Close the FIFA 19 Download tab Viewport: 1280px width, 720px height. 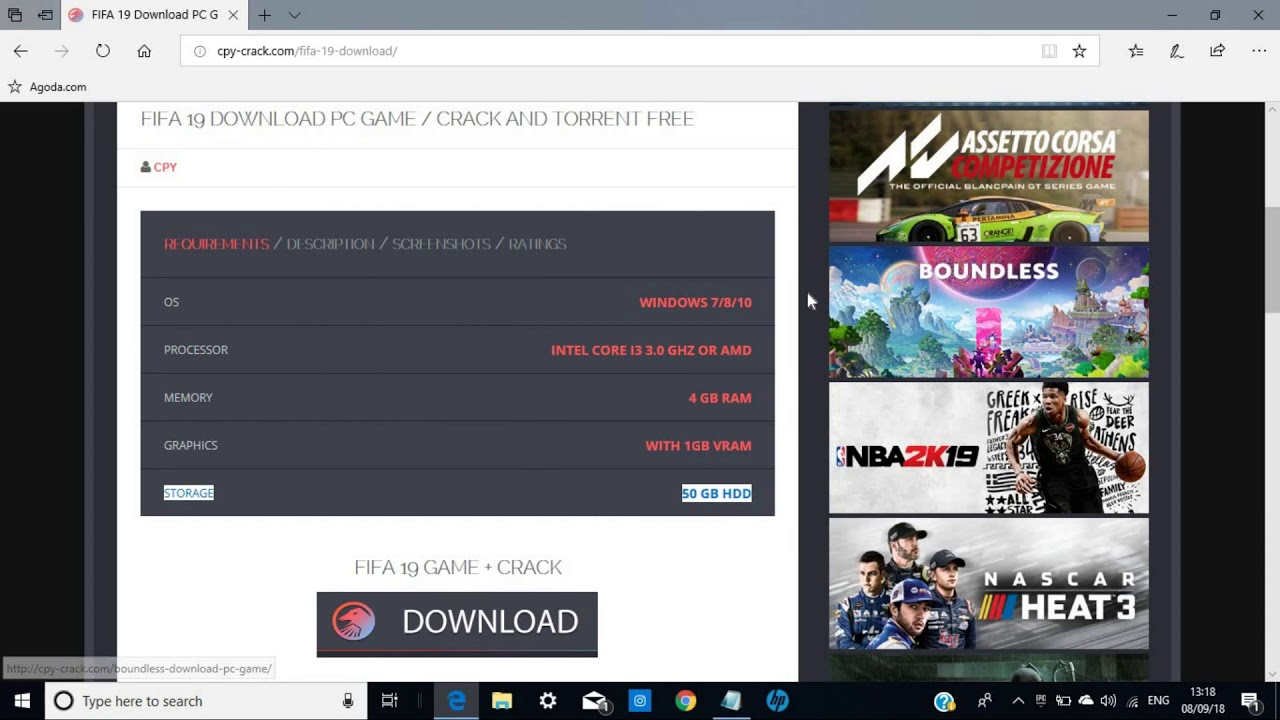[x=233, y=15]
